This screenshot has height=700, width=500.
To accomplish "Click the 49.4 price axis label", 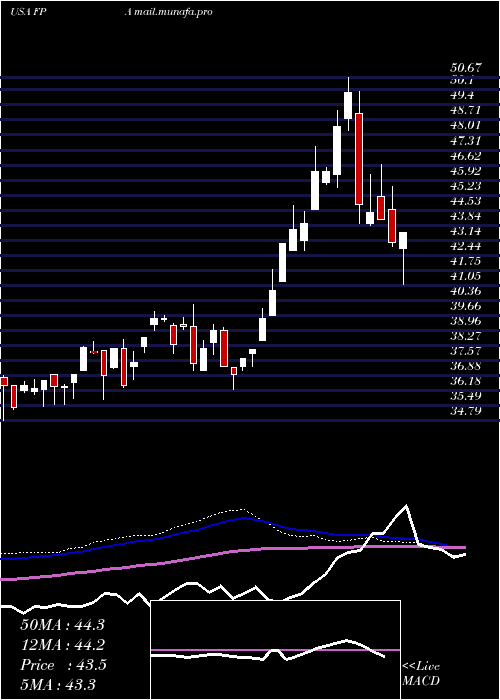I will pos(462,95).
